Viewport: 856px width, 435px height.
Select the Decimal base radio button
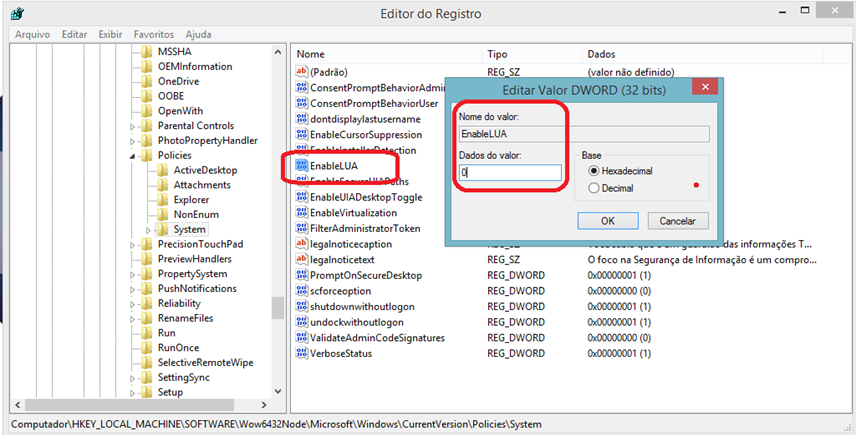point(594,188)
